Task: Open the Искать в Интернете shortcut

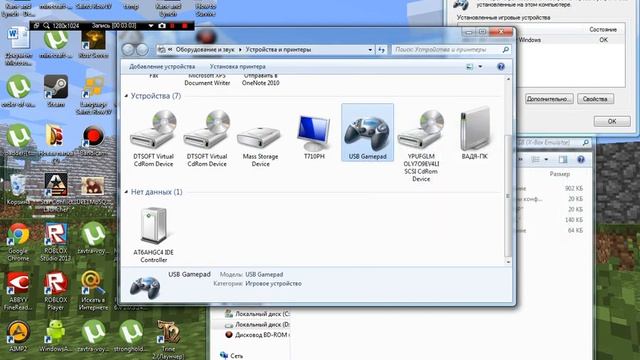Action: click(93, 291)
